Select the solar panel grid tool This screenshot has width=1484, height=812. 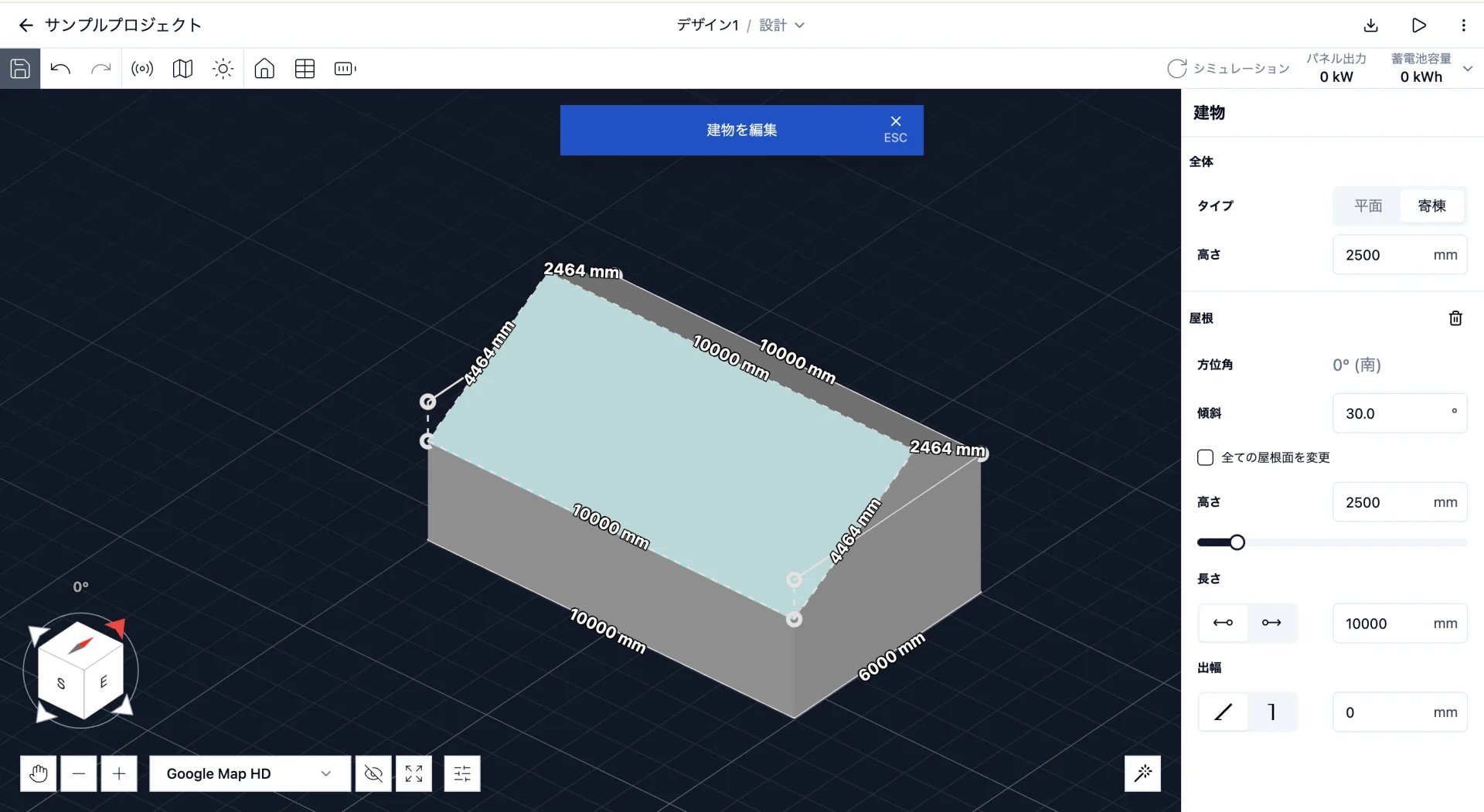305,69
